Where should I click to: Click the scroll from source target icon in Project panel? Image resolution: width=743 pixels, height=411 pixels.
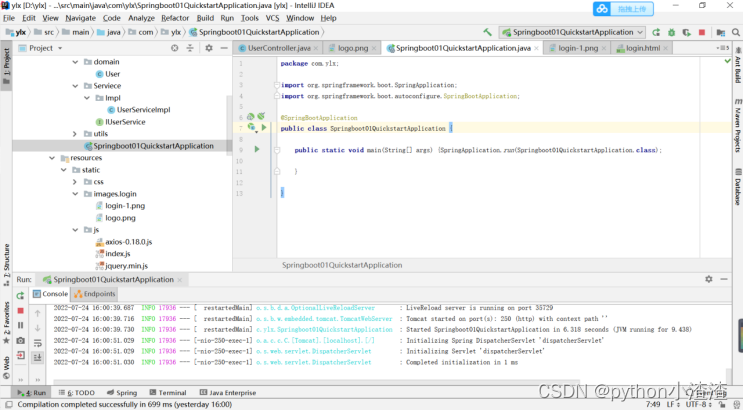point(175,48)
